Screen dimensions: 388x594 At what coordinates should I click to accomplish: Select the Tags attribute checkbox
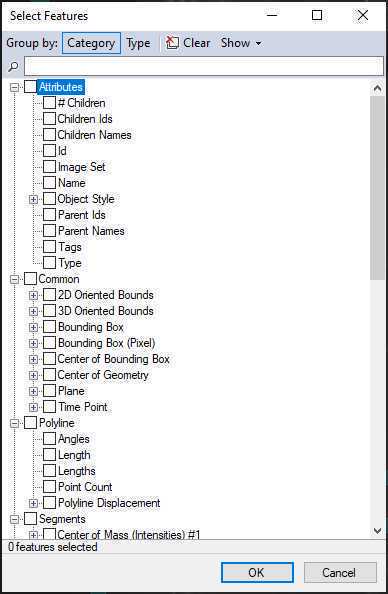point(49,247)
